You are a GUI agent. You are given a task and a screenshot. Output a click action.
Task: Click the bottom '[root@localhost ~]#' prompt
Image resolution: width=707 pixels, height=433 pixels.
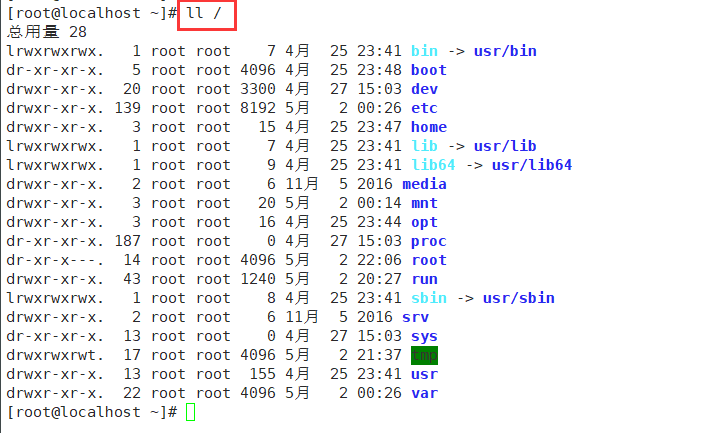coord(92,412)
